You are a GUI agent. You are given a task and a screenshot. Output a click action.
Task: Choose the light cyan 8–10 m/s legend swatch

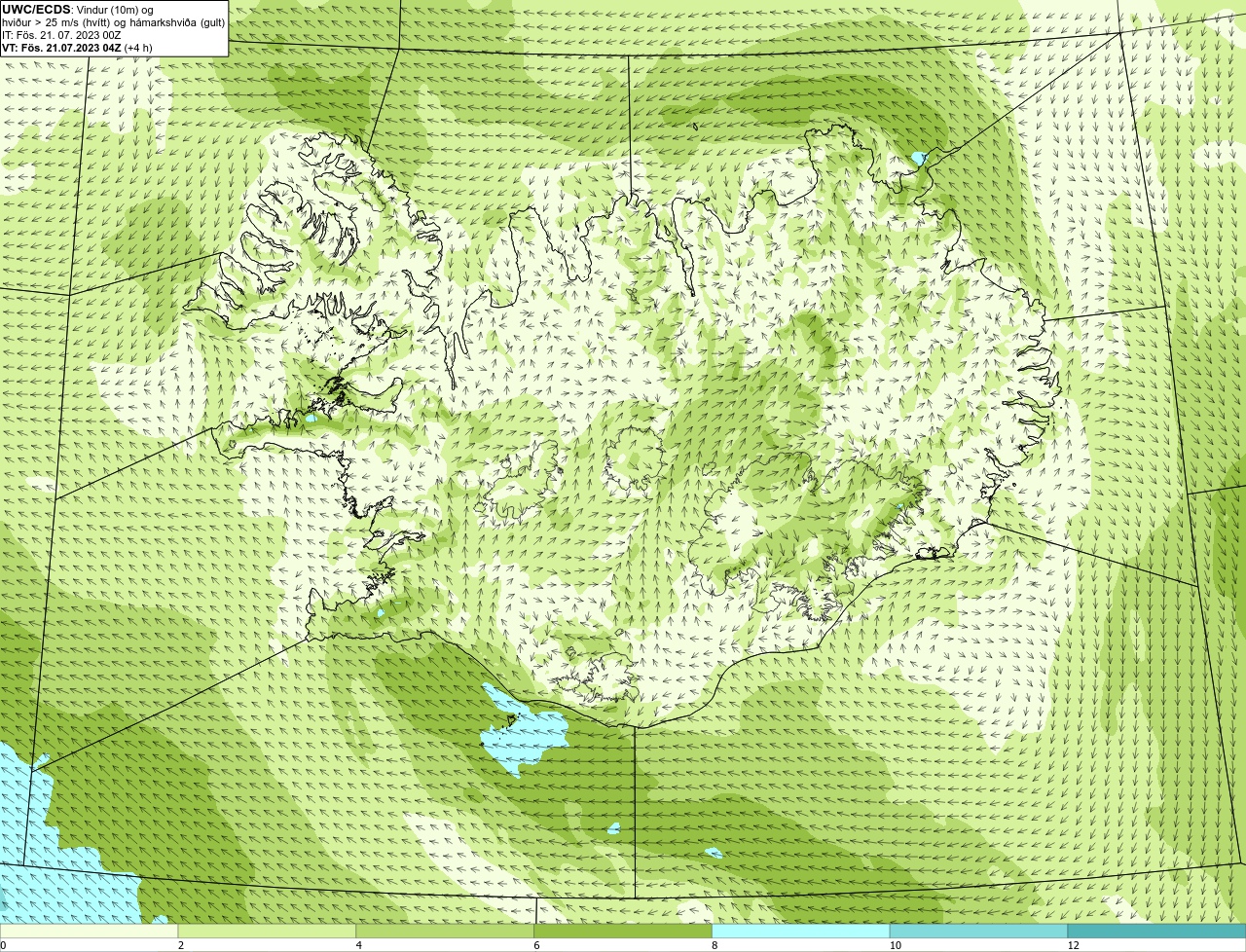pos(801,932)
